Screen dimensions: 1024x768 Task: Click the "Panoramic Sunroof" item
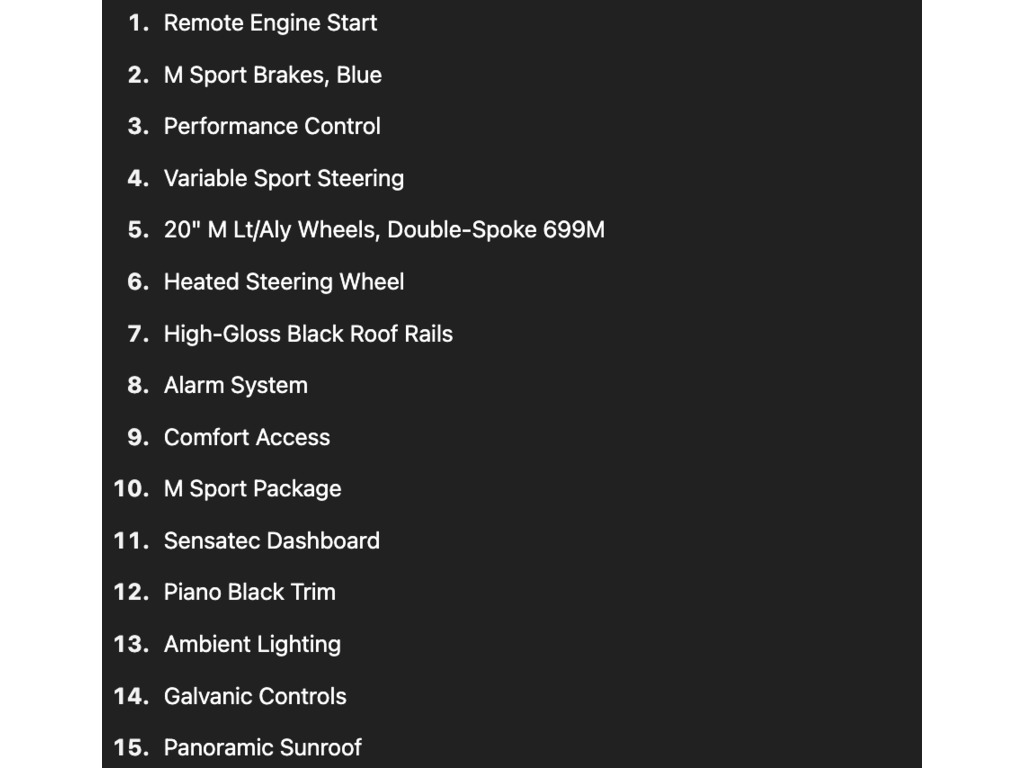coord(263,748)
